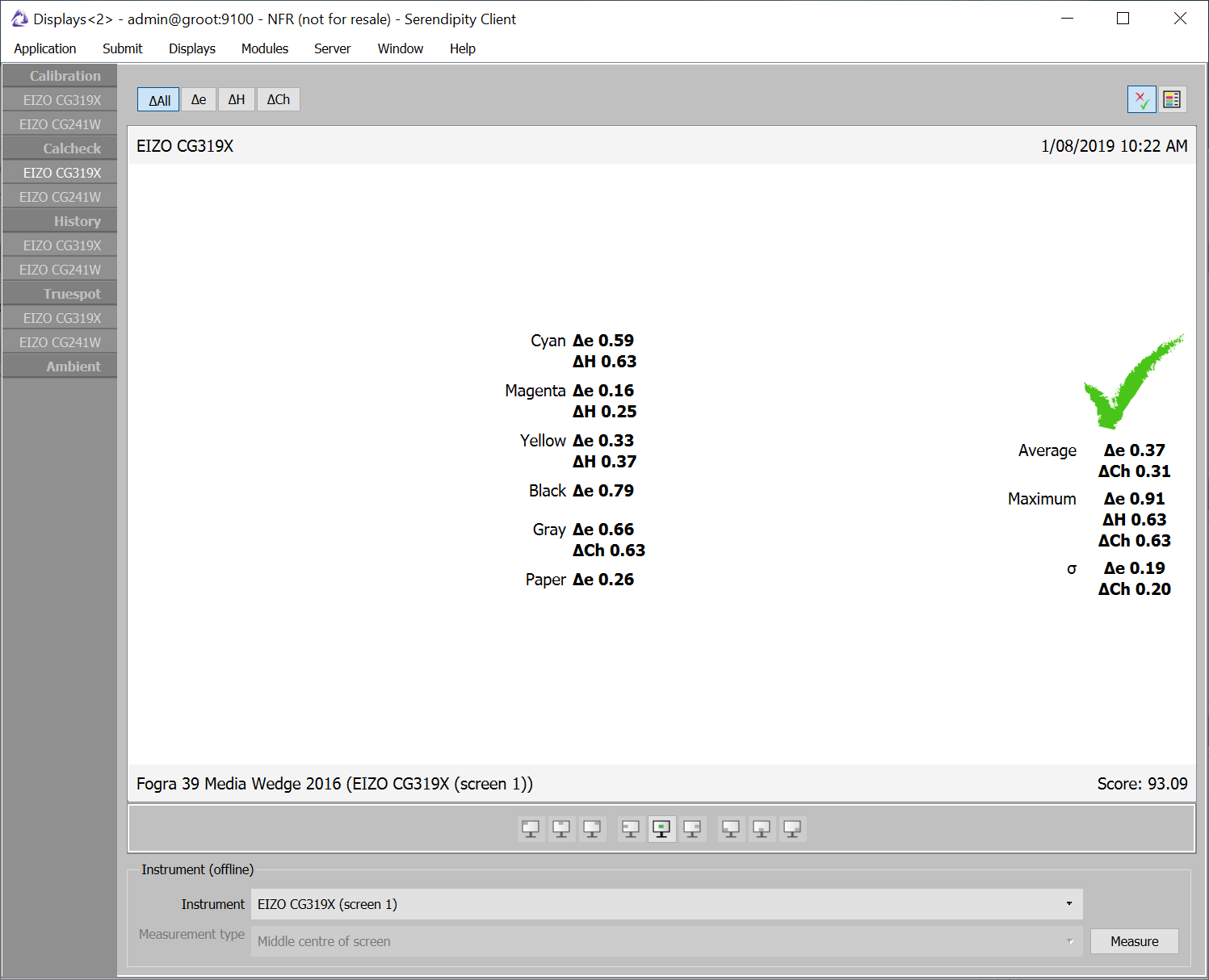Open EIZO CG319X under Calibration
1209x980 pixels.
tap(60, 100)
